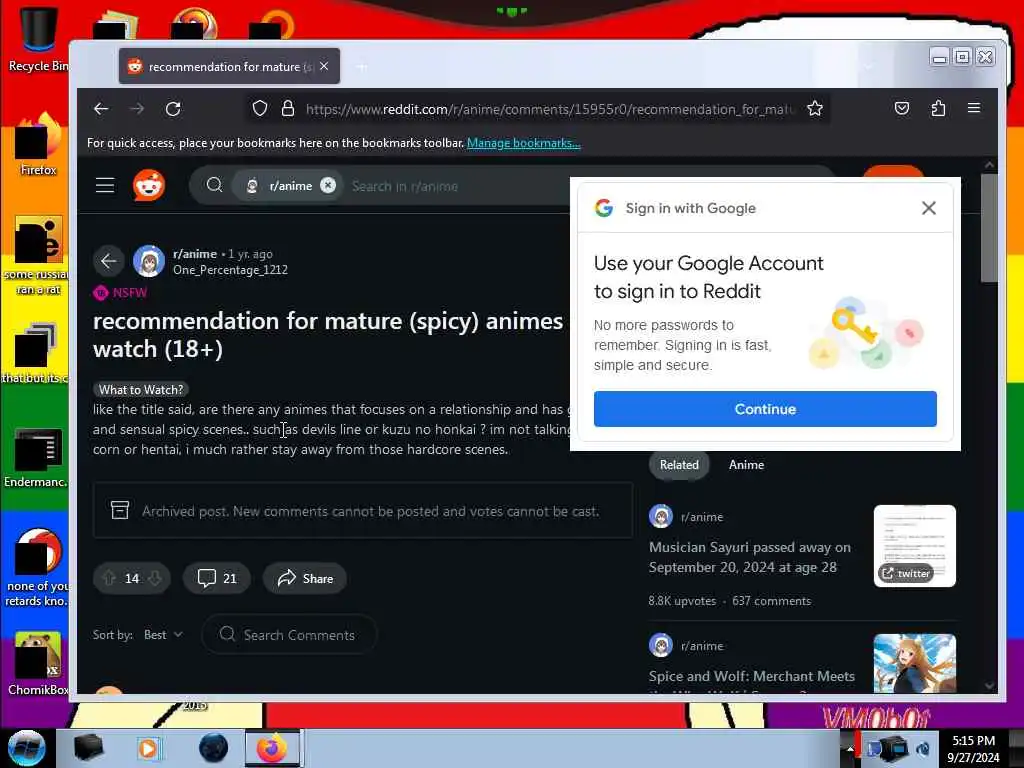This screenshot has height=768, width=1024.
Task: Open the volume icon in the system tray
Action: 923,748
